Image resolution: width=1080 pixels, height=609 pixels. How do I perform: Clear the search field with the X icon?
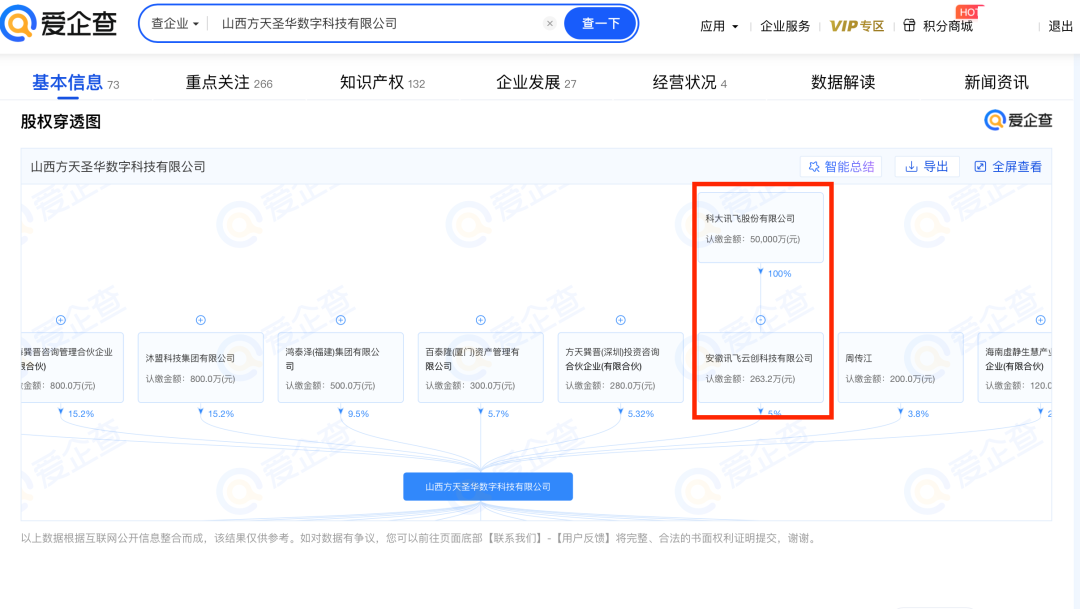tap(549, 24)
